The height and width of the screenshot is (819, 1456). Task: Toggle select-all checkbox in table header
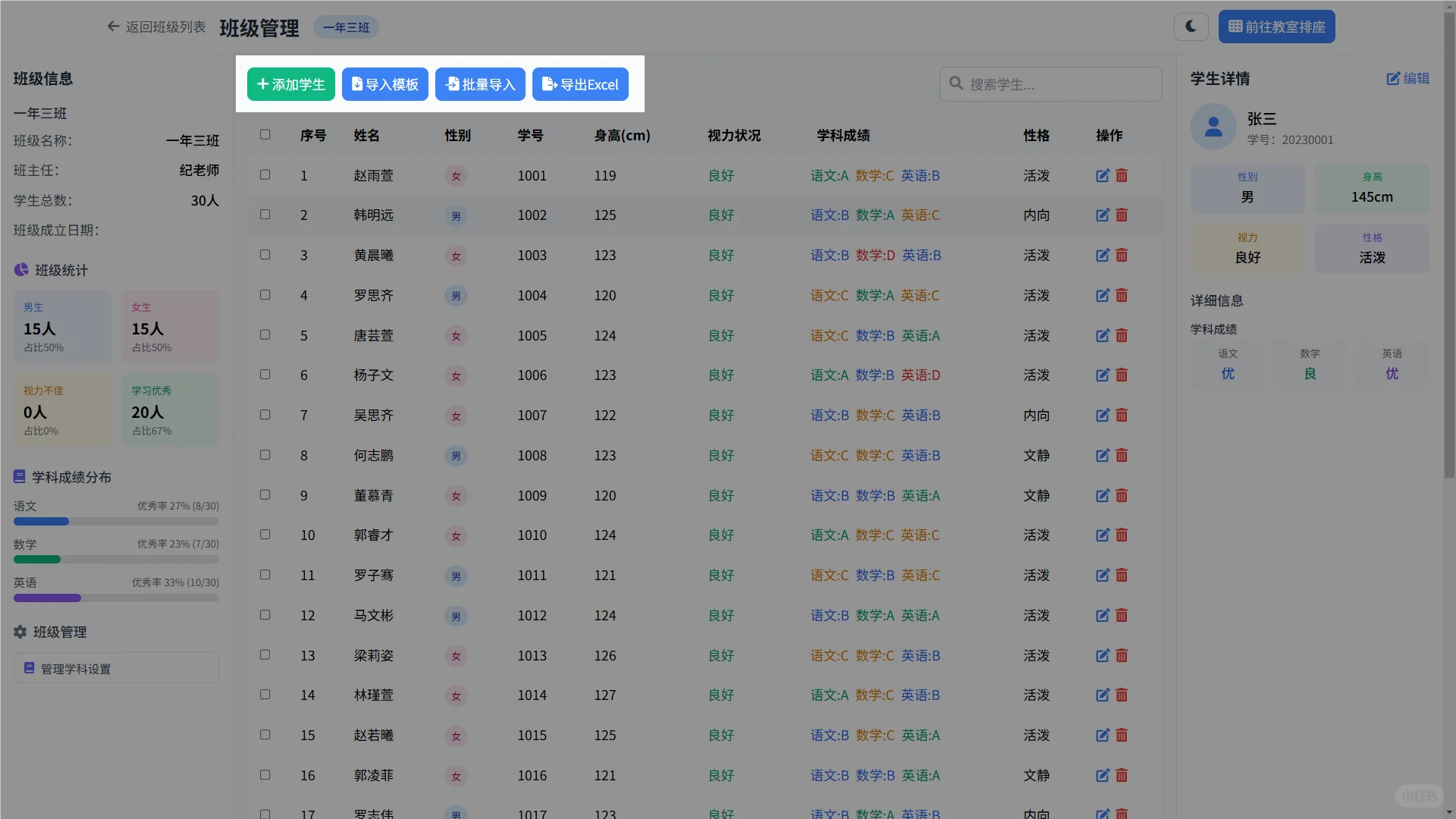[x=265, y=135]
